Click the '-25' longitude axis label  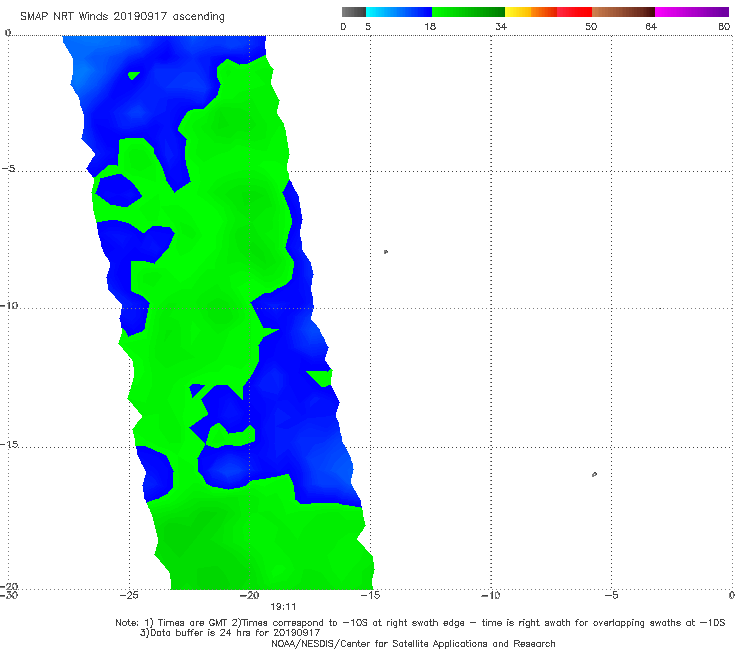click(x=129, y=595)
